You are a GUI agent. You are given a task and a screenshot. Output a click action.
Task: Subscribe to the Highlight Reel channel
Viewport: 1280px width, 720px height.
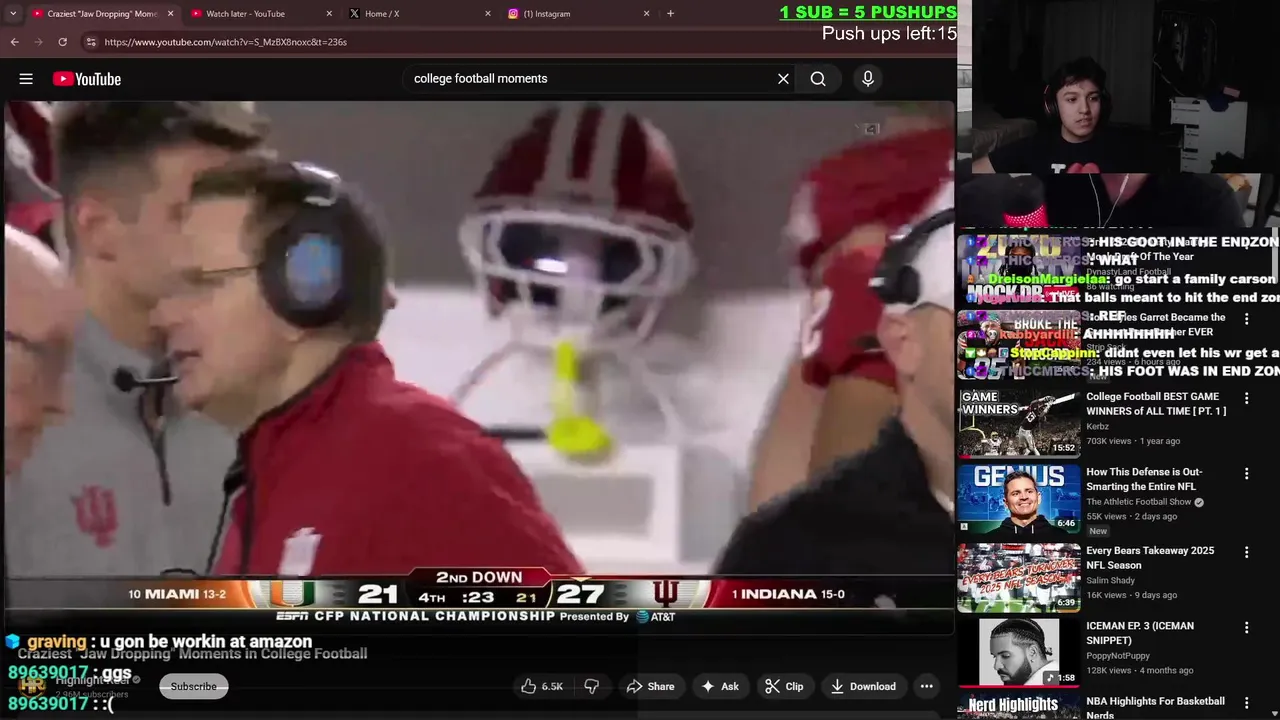tap(193, 686)
